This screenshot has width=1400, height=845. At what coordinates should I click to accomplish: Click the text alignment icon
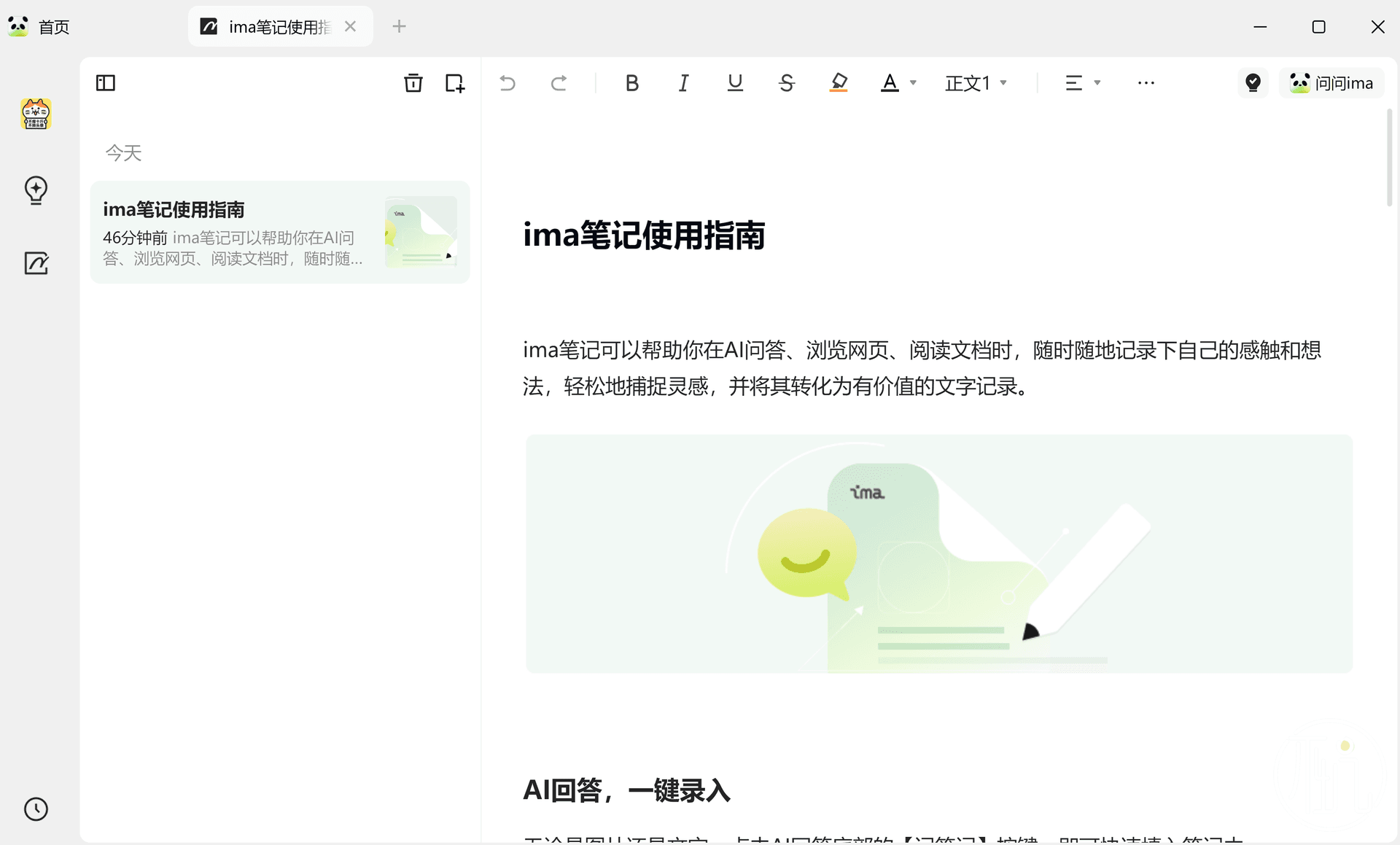click(x=1073, y=83)
